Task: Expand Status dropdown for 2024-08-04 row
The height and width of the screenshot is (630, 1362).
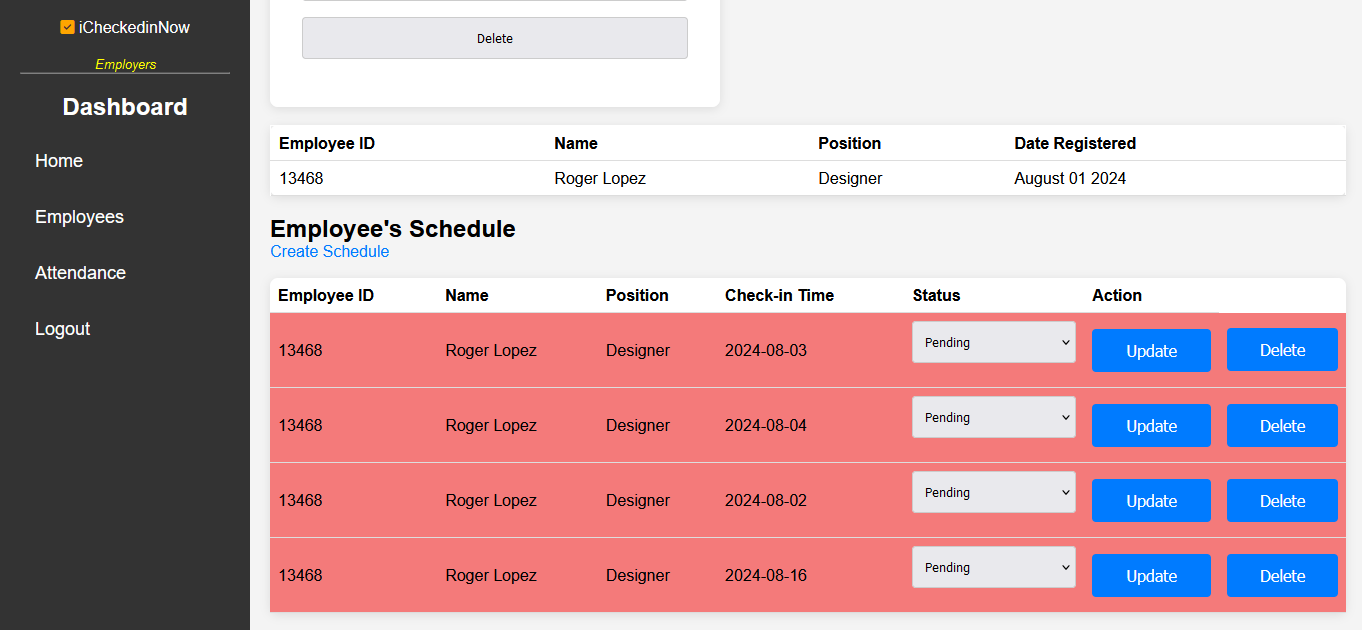Action: pyautogui.click(x=993, y=417)
